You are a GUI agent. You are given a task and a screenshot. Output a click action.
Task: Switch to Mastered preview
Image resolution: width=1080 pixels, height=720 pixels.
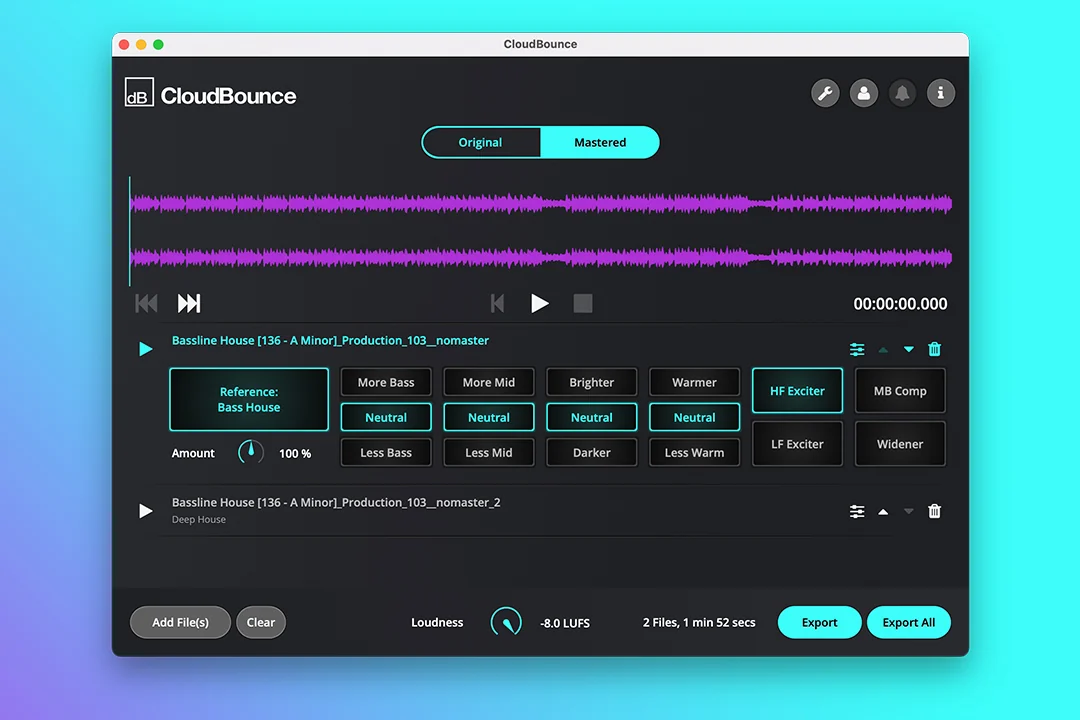pos(600,142)
